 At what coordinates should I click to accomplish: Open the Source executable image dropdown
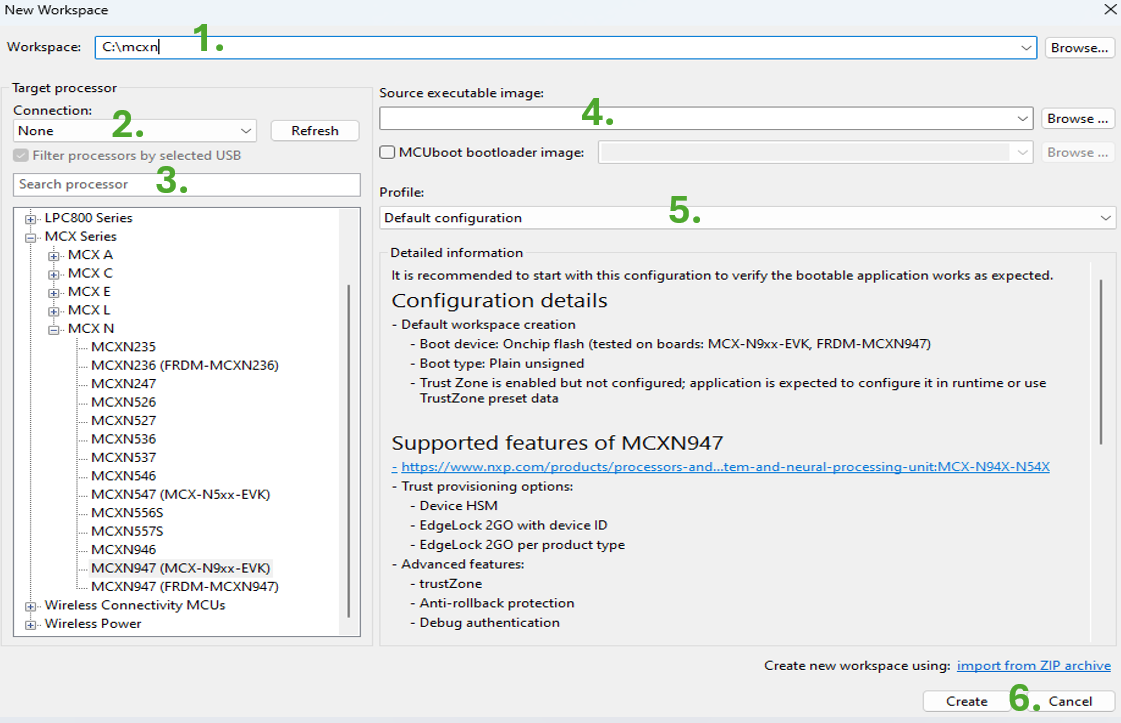pyautogui.click(x=1022, y=119)
